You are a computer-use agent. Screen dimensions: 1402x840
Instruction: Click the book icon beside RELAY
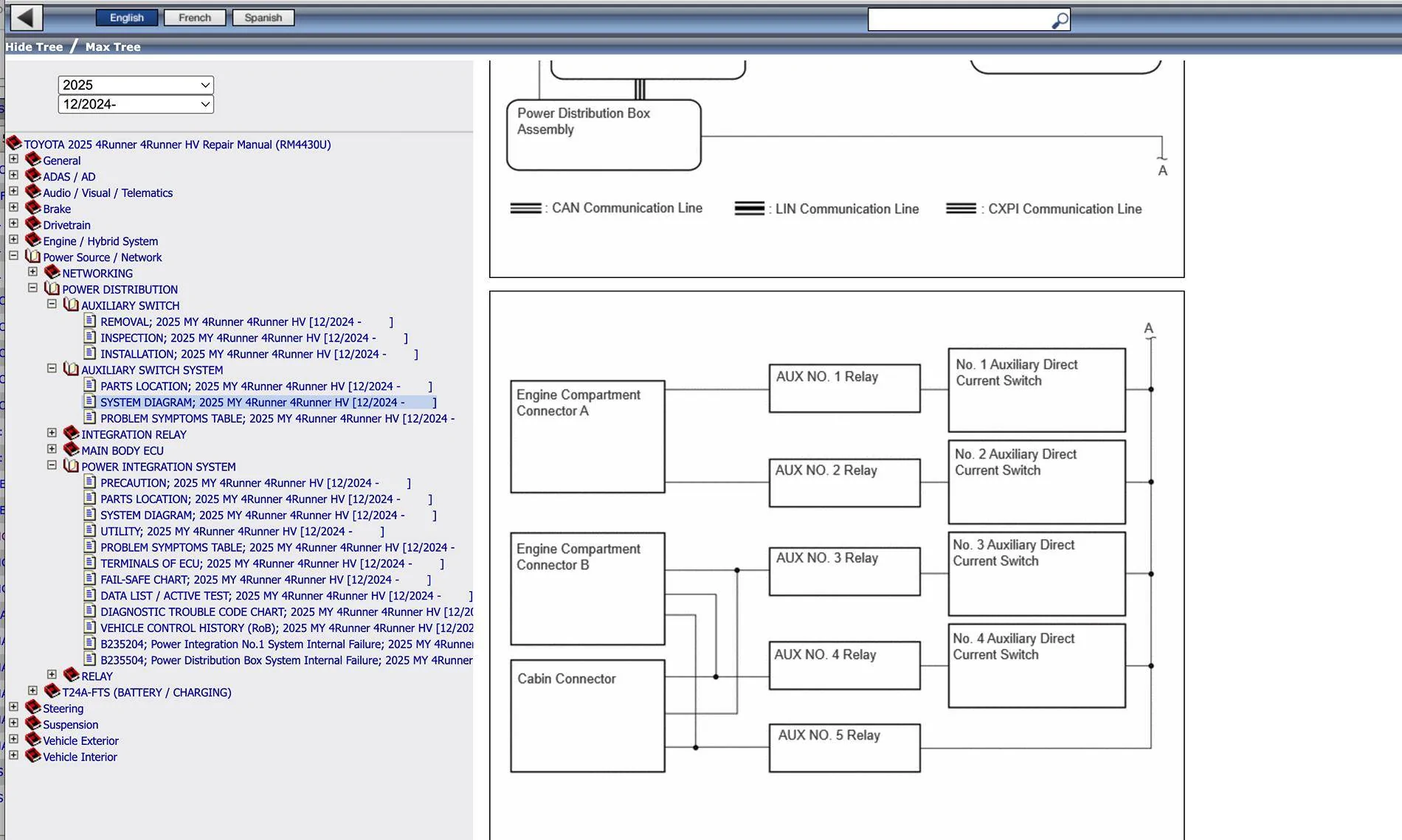71,676
